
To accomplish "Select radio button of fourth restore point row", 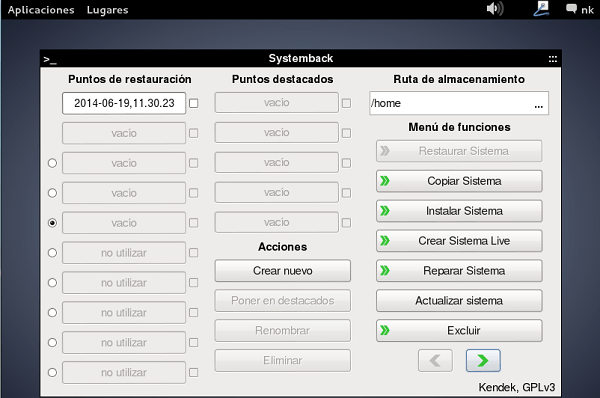I will click(x=52, y=193).
